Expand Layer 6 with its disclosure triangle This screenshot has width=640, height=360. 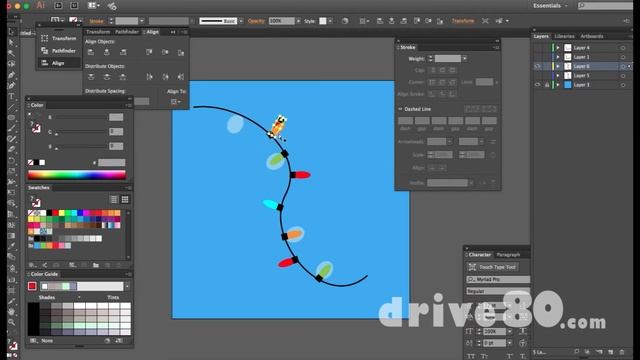(558, 66)
